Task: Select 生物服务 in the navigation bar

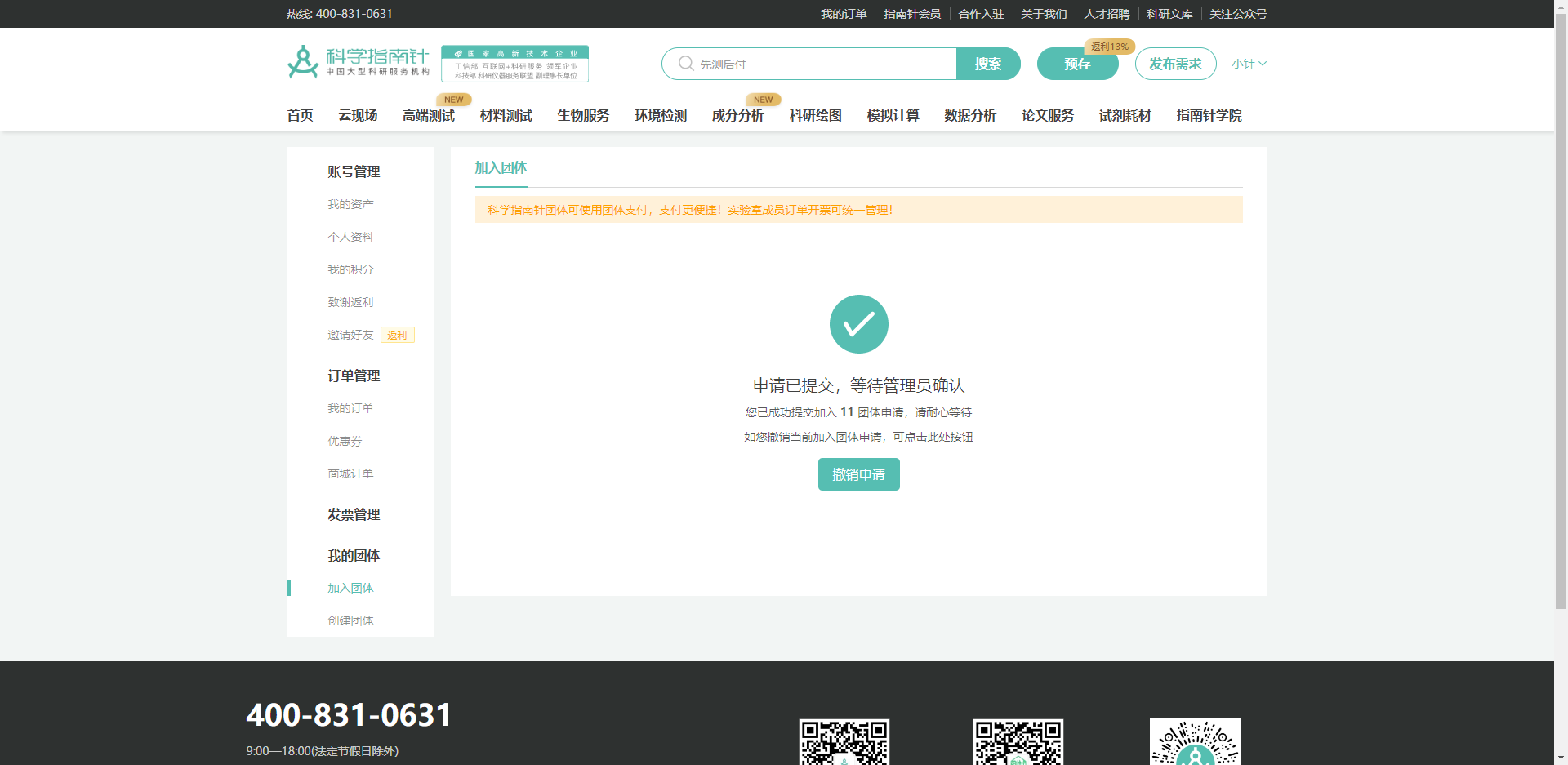Action: pos(582,115)
